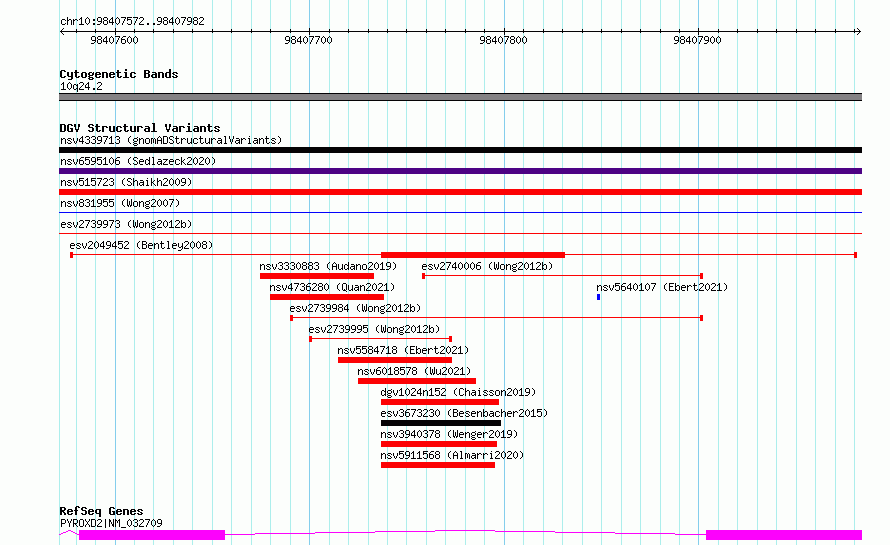
Task: Select the gray 10q24.2 cytogenetic band bar
Action: 460,97
